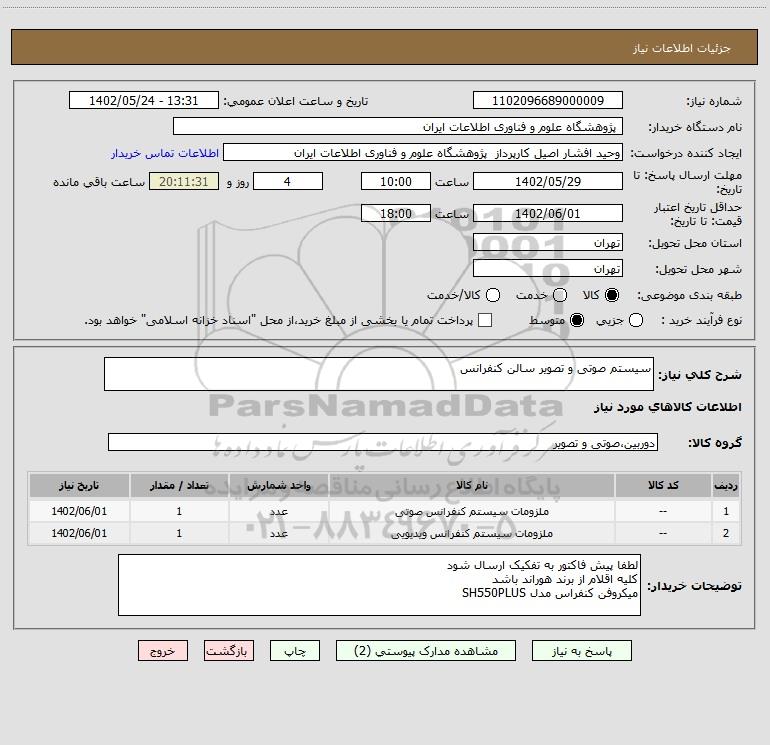The image size is (770, 745).
Task: Click the پاسخ به نیاز button
Action: pos(582,651)
